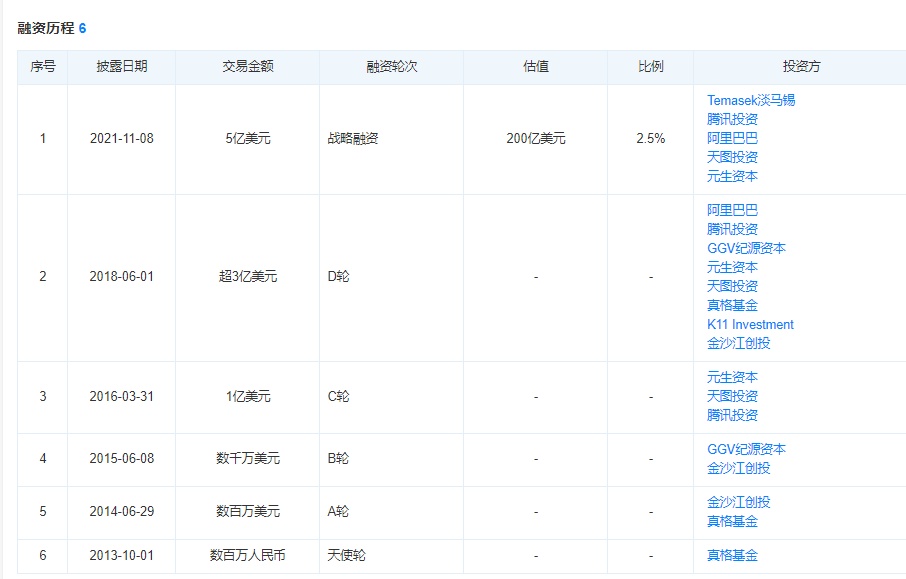Click the 融资历程 section heading

point(46,28)
